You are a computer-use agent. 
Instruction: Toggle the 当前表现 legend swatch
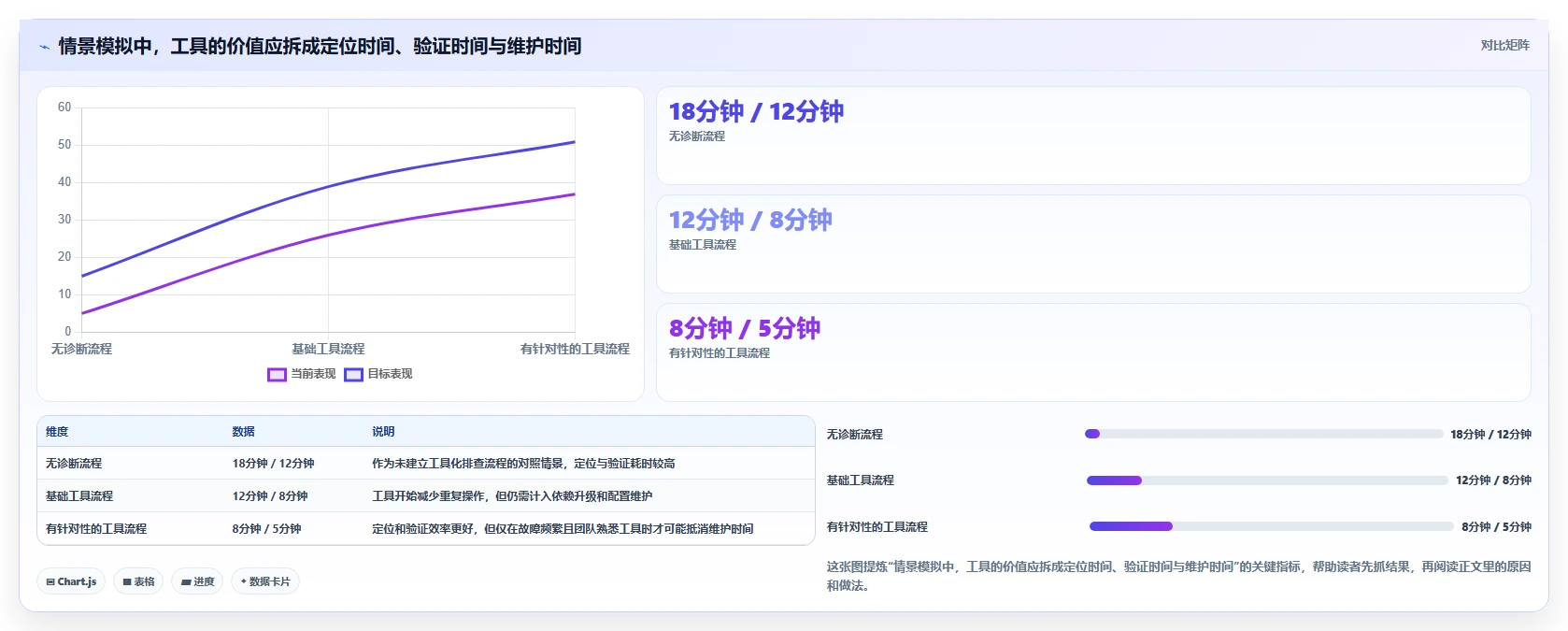click(x=277, y=374)
